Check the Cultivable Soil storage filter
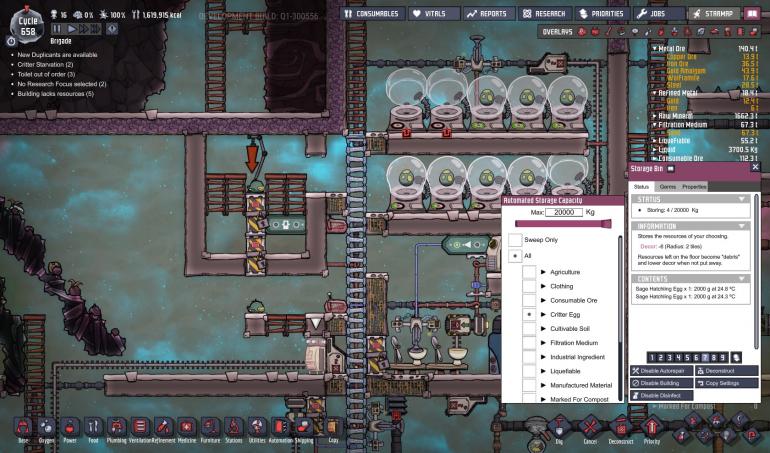Image resolution: width=770 pixels, height=453 pixels. coord(529,329)
